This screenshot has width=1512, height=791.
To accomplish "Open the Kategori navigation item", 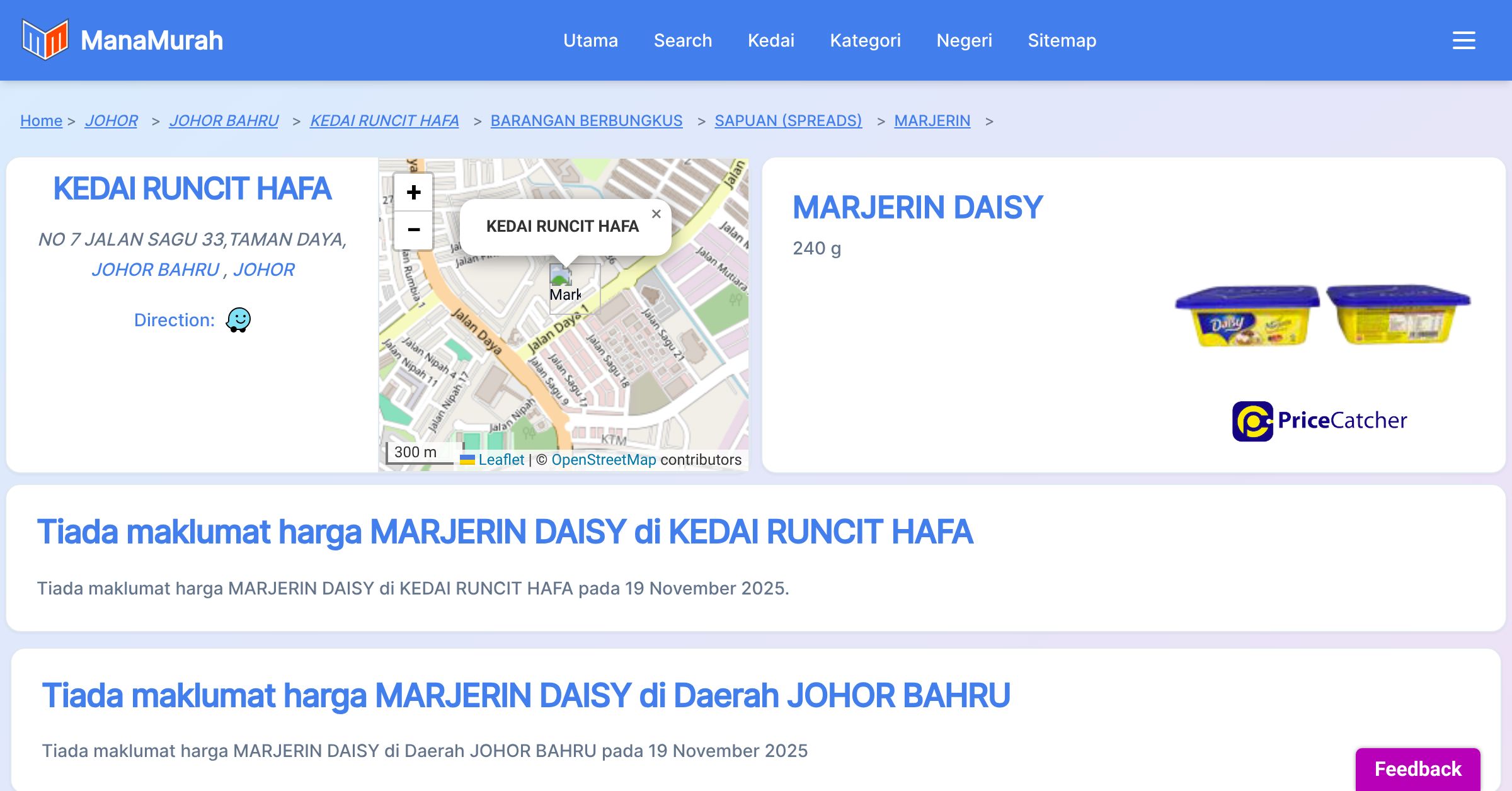I will pos(865,40).
